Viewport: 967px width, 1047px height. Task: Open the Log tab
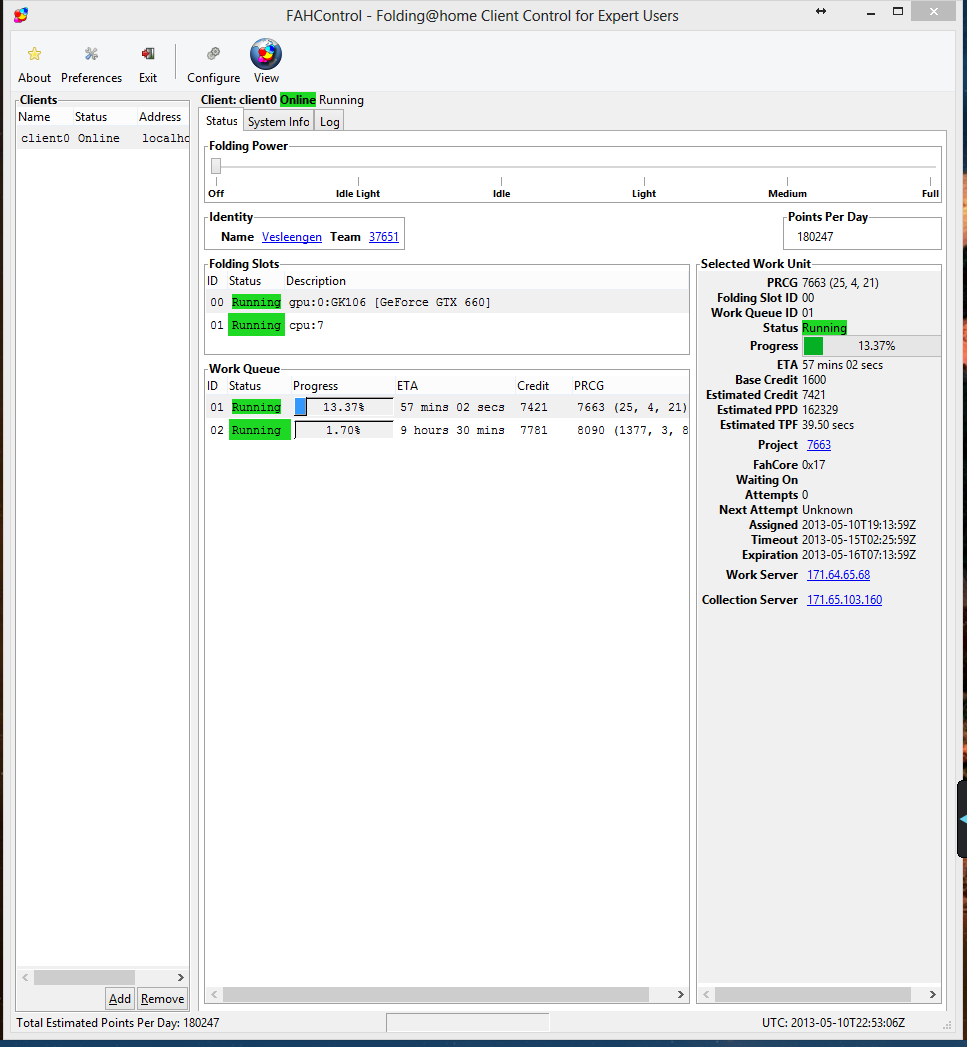329,122
